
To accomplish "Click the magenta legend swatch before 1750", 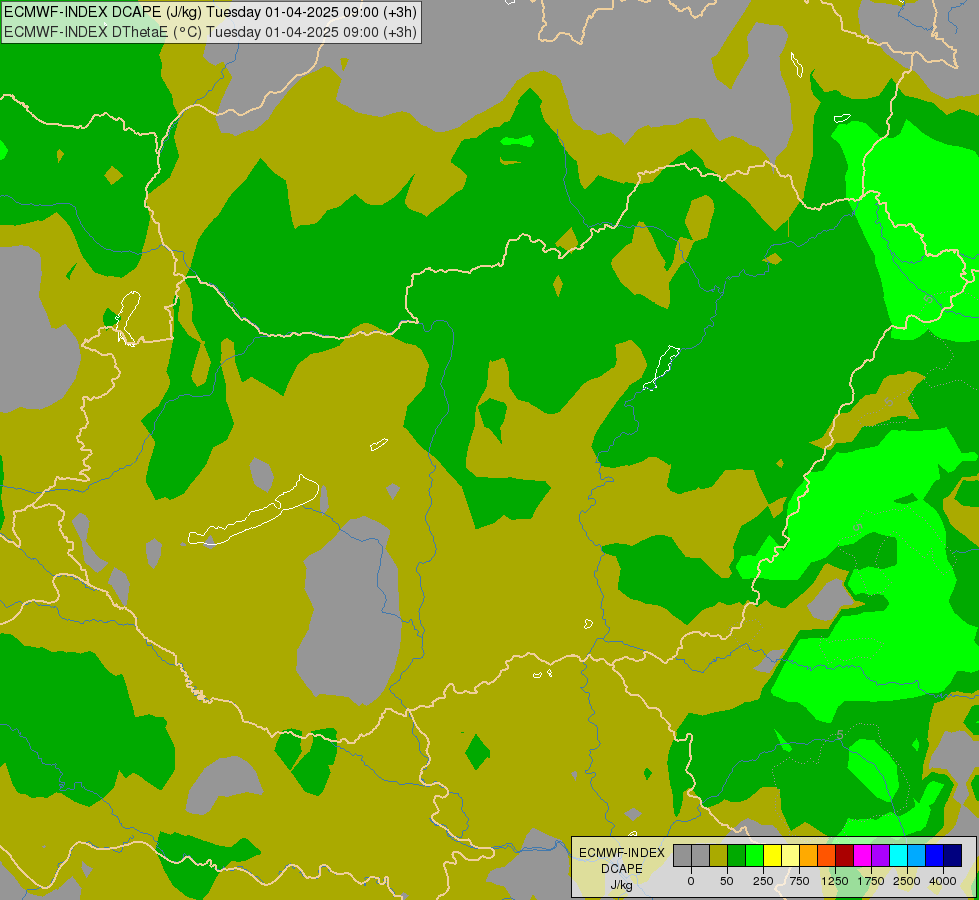I will (863, 856).
